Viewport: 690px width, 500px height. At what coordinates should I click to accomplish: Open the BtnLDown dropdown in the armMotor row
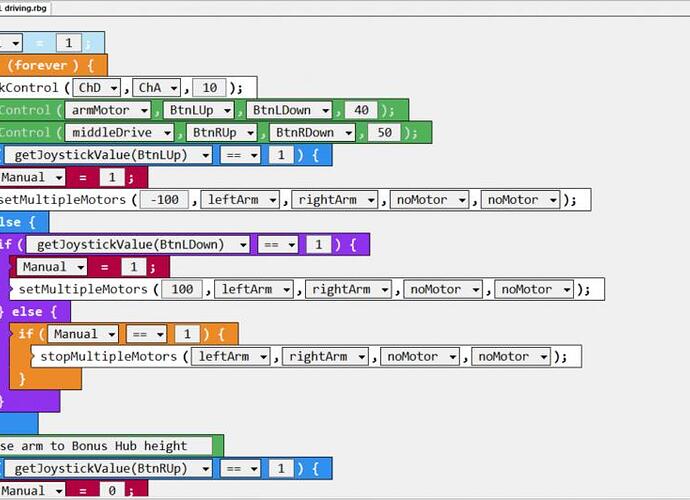click(290, 110)
